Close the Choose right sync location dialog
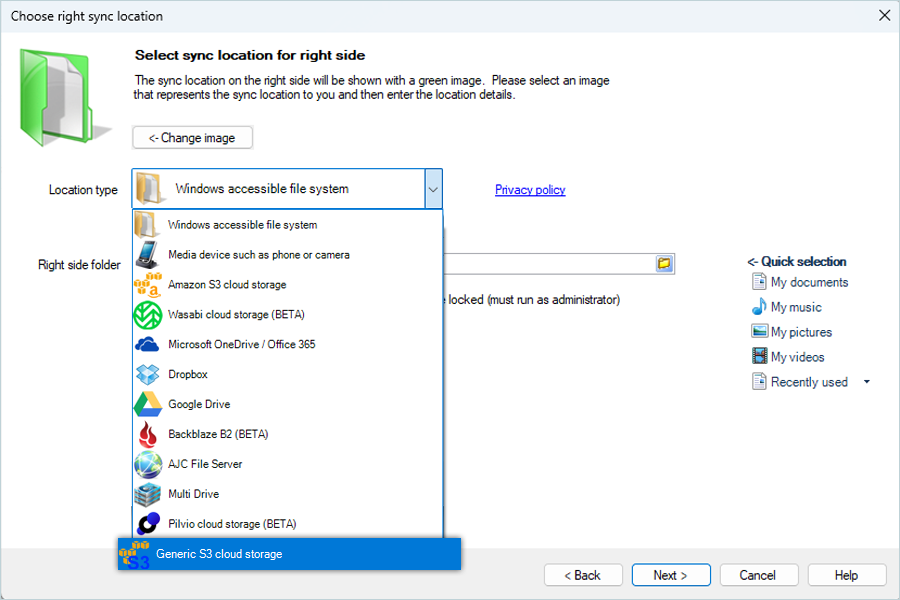The width and height of the screenshot is (900, 600). tap(885, 16)
